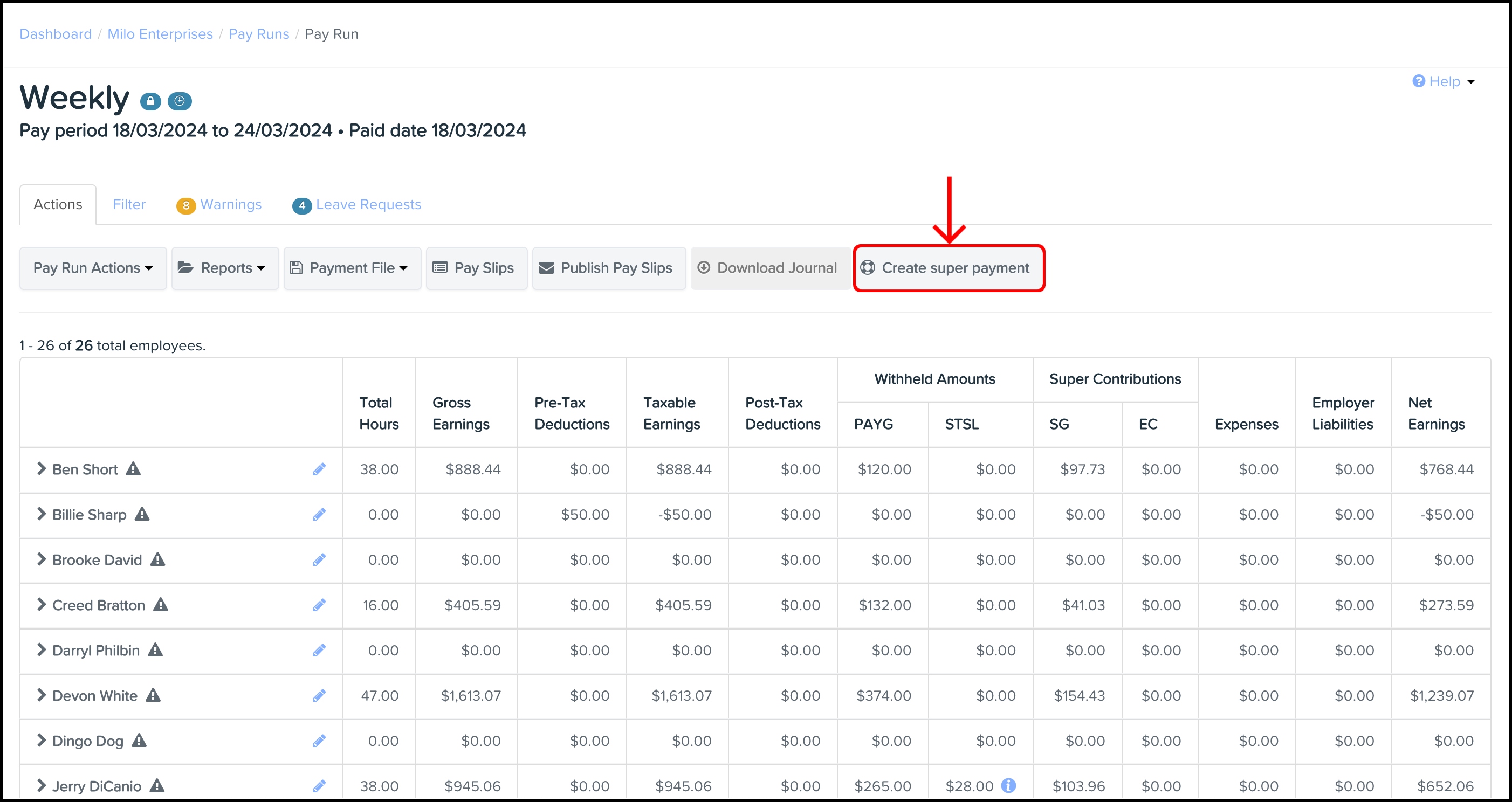Image resolution: width=1512 pixels, height=802 pixels.
Task: Click the clock icon next to Weekly
Action: (x=180, y=101)
